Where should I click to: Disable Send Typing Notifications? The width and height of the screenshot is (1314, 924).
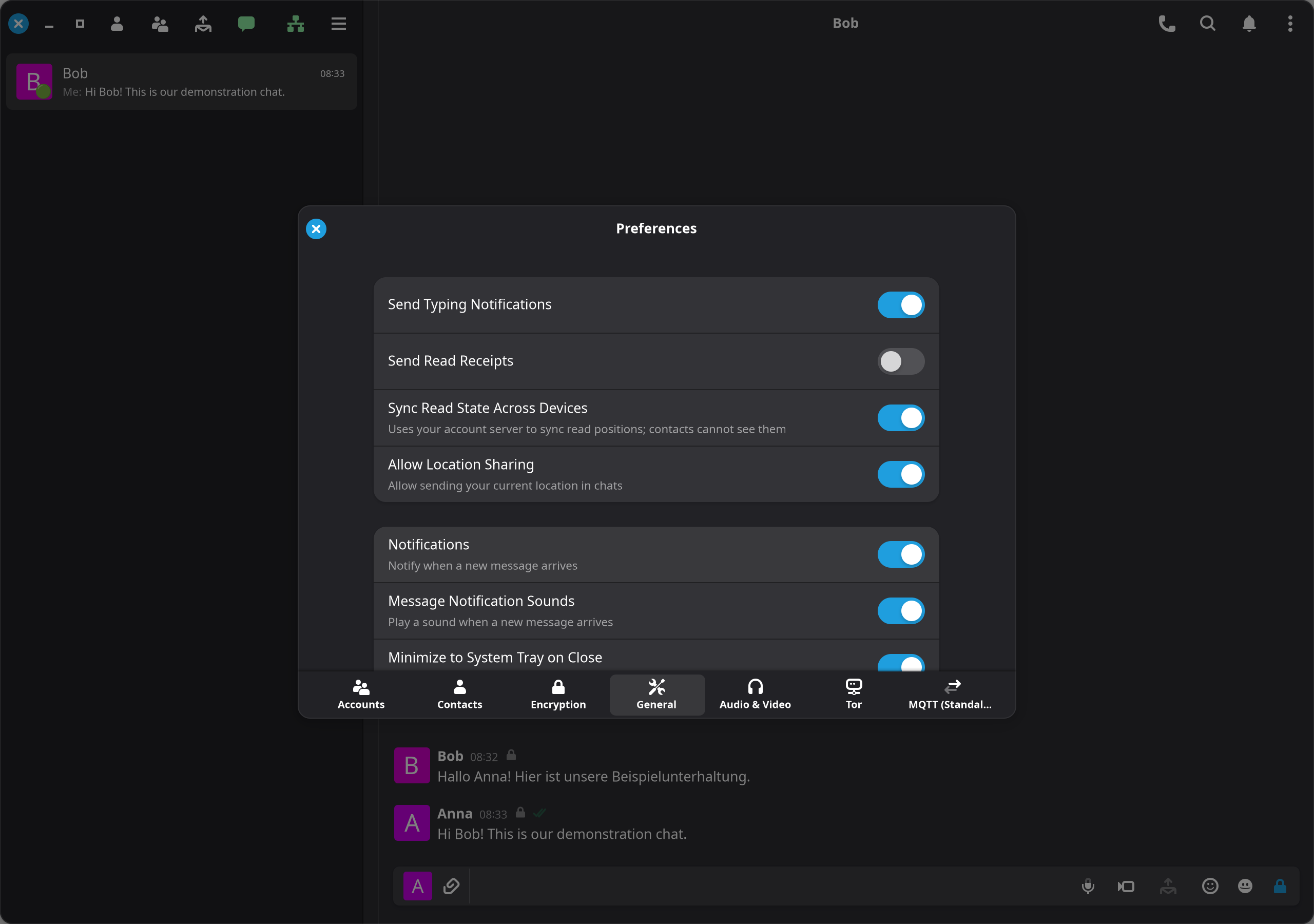click(x=901, y=305)
